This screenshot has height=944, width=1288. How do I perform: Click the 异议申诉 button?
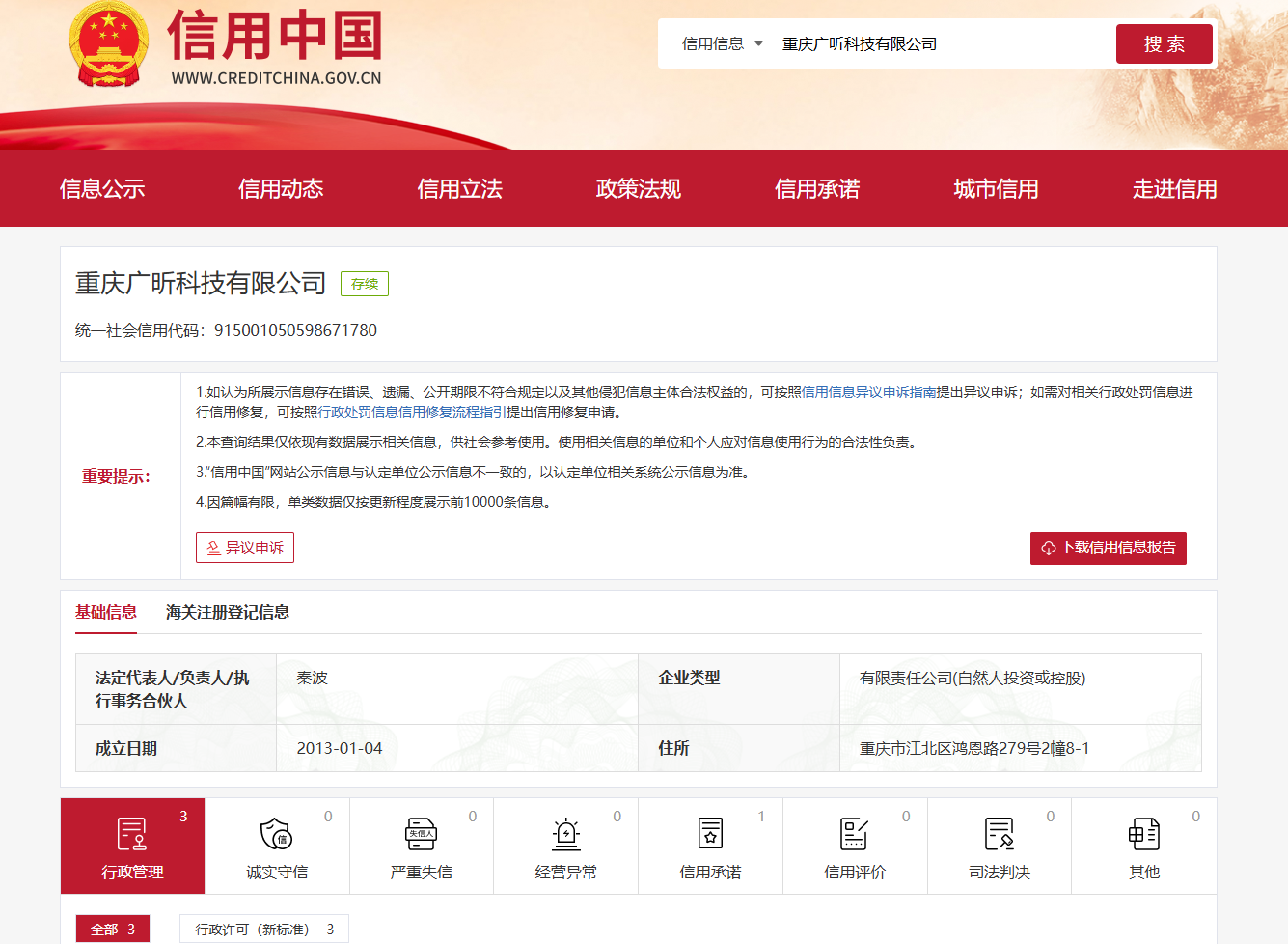click(x=245, y=547)
